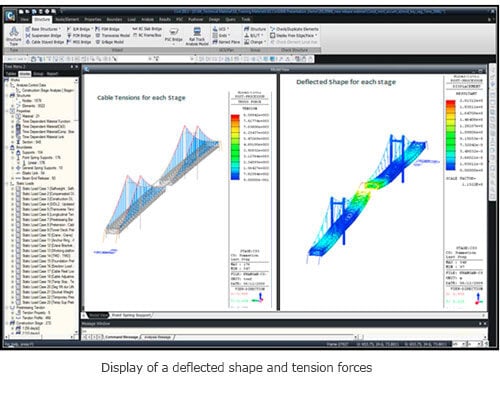The image size is (500, 400).
Task: Select Point Spring Supports tree item
Action: pyautogui.click(x=41, y=158)
